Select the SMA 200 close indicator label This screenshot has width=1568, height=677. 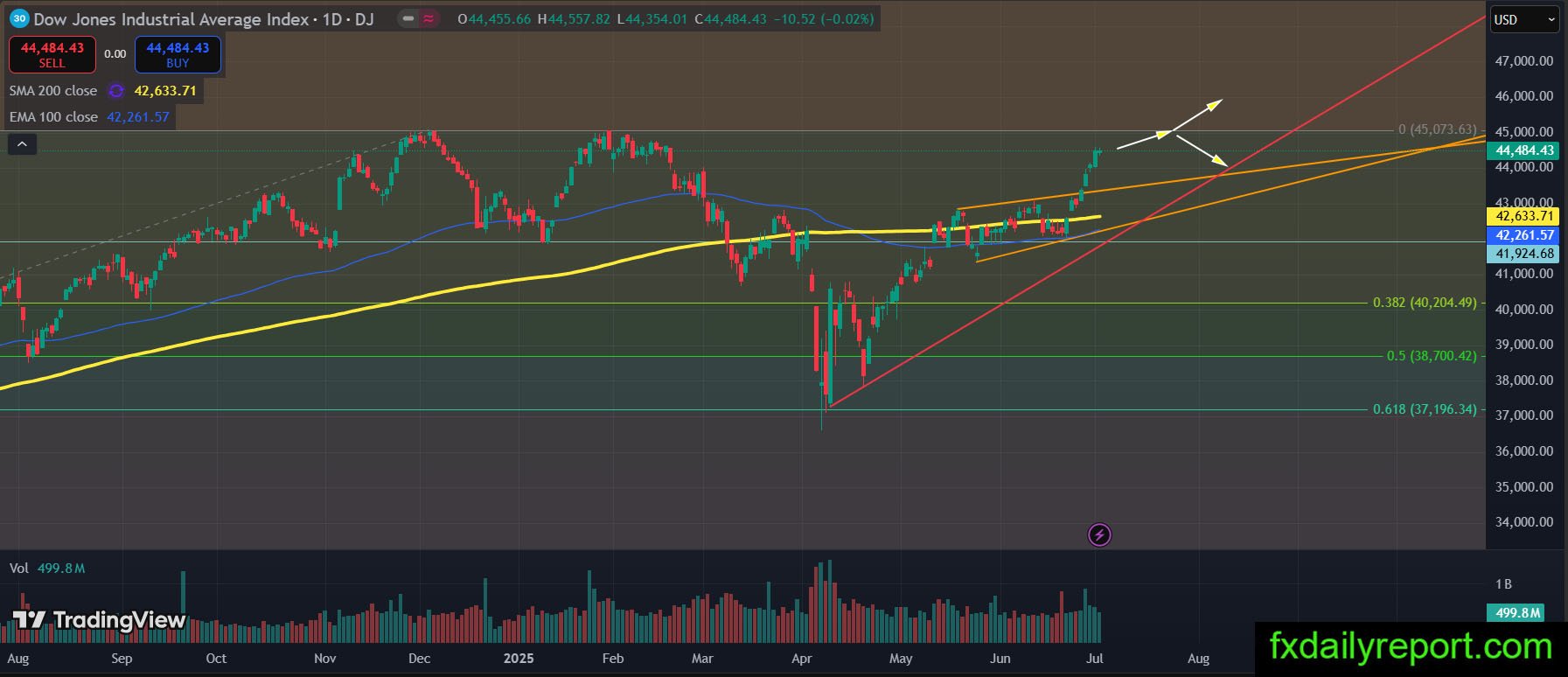coord(53,91)
